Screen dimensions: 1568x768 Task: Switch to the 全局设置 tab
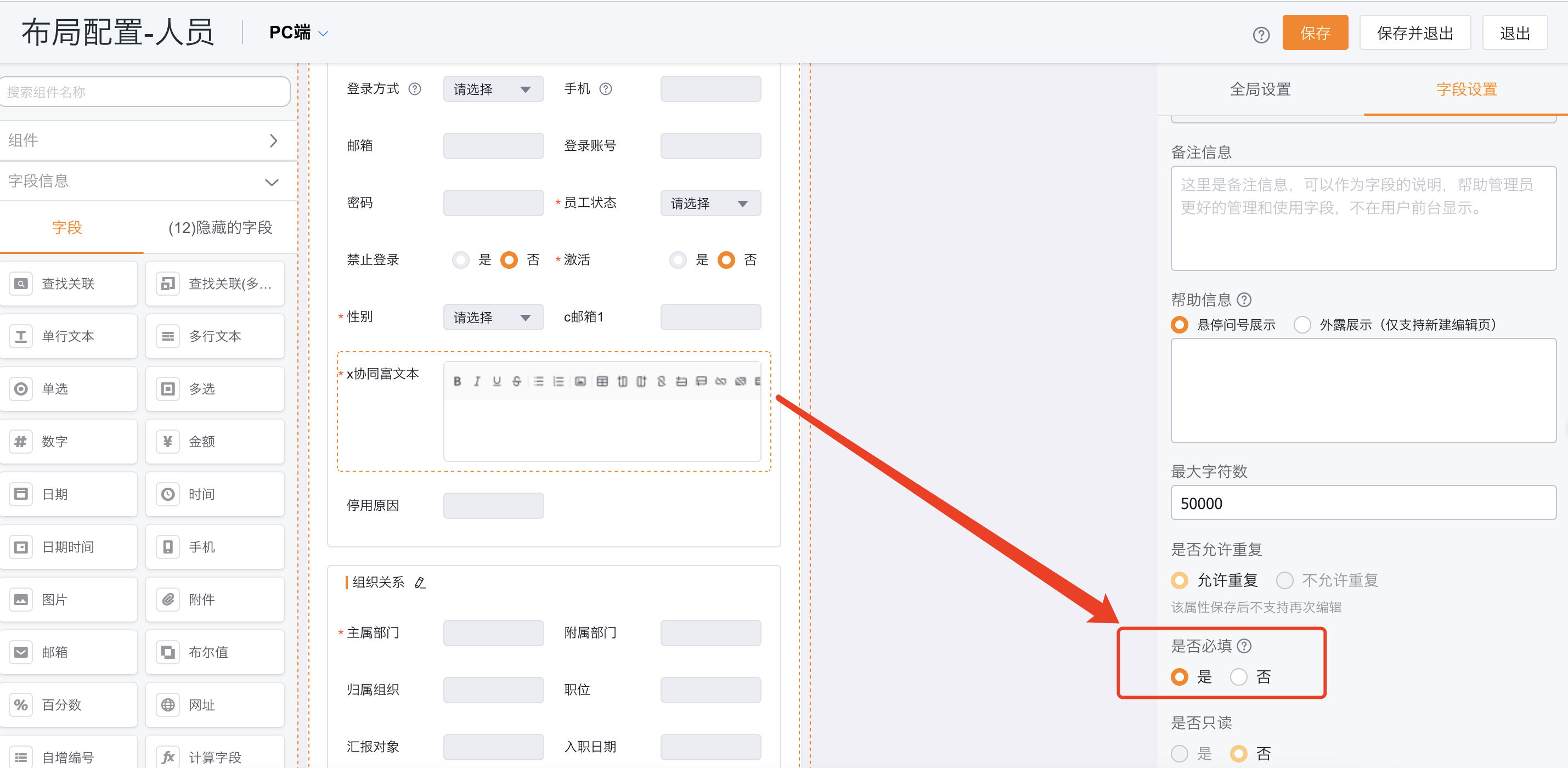(x=1260, y=89)
